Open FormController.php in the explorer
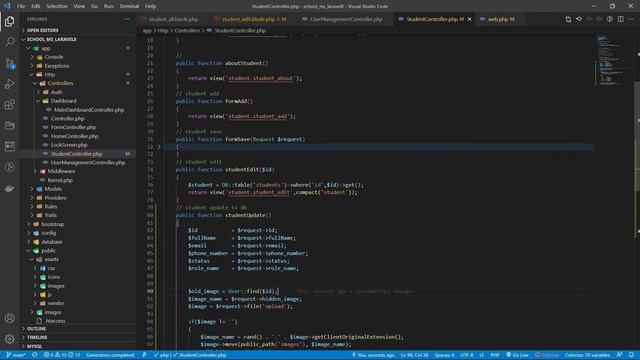Screen dimensions: 640x360 (x=73, y=127)
